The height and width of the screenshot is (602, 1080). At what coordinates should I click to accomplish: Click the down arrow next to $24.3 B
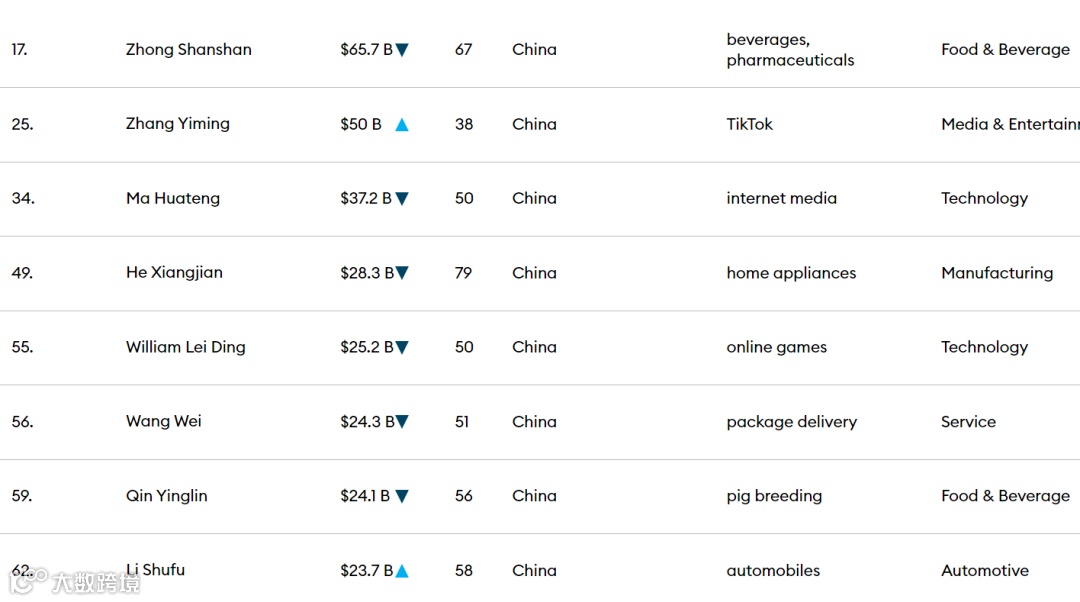click(x=402, y=422)
